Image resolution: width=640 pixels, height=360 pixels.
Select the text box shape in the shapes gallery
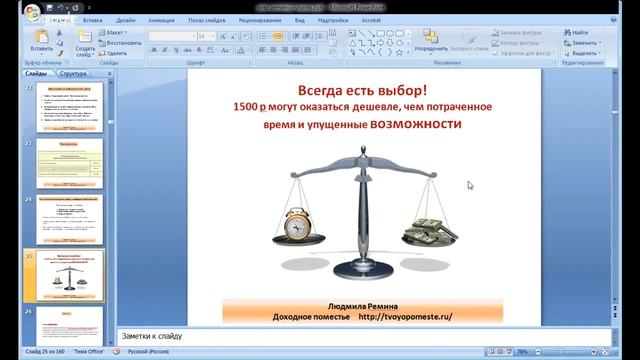click(352, 33)
